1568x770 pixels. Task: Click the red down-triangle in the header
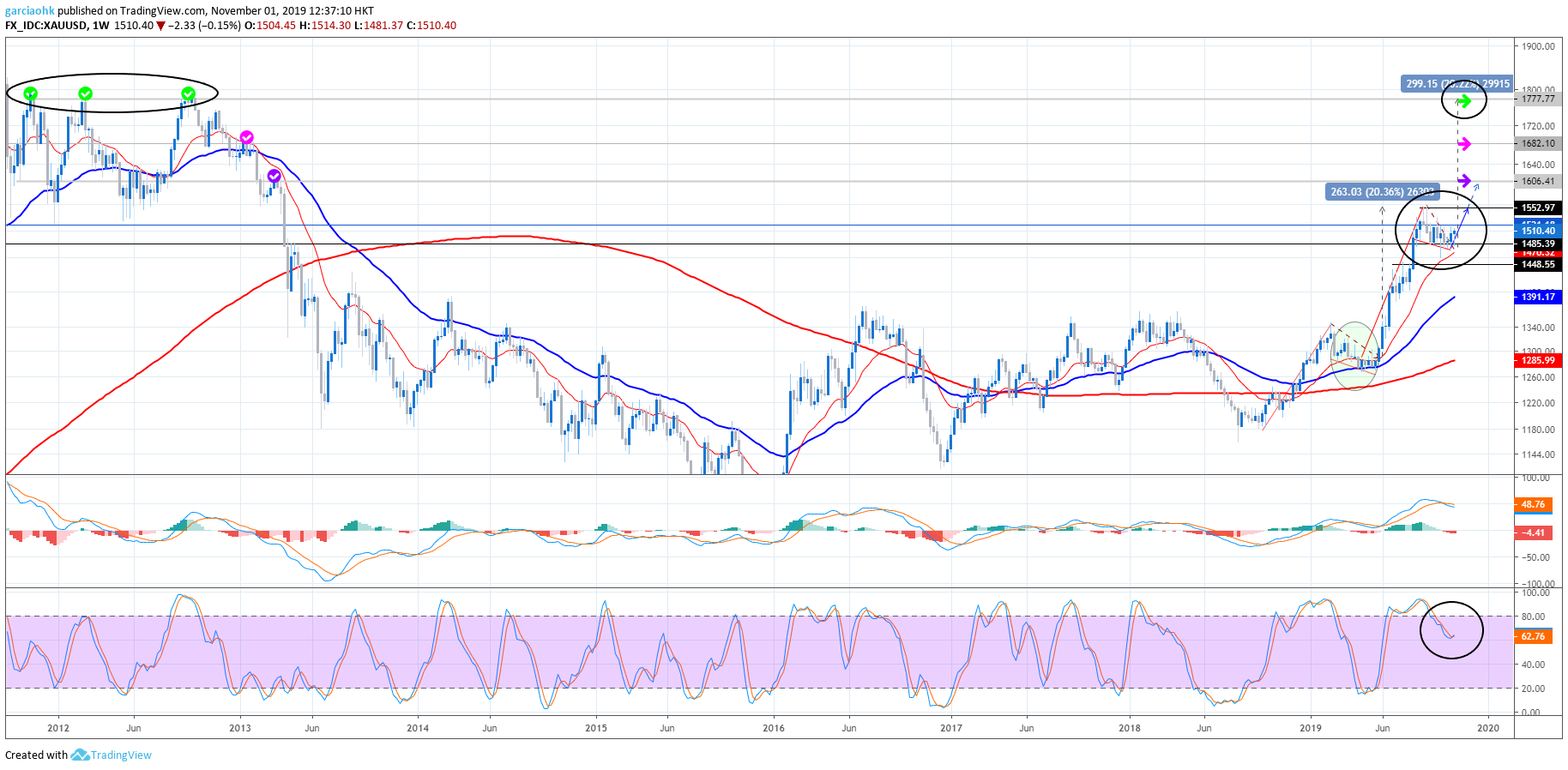click(x=160, y=26)
